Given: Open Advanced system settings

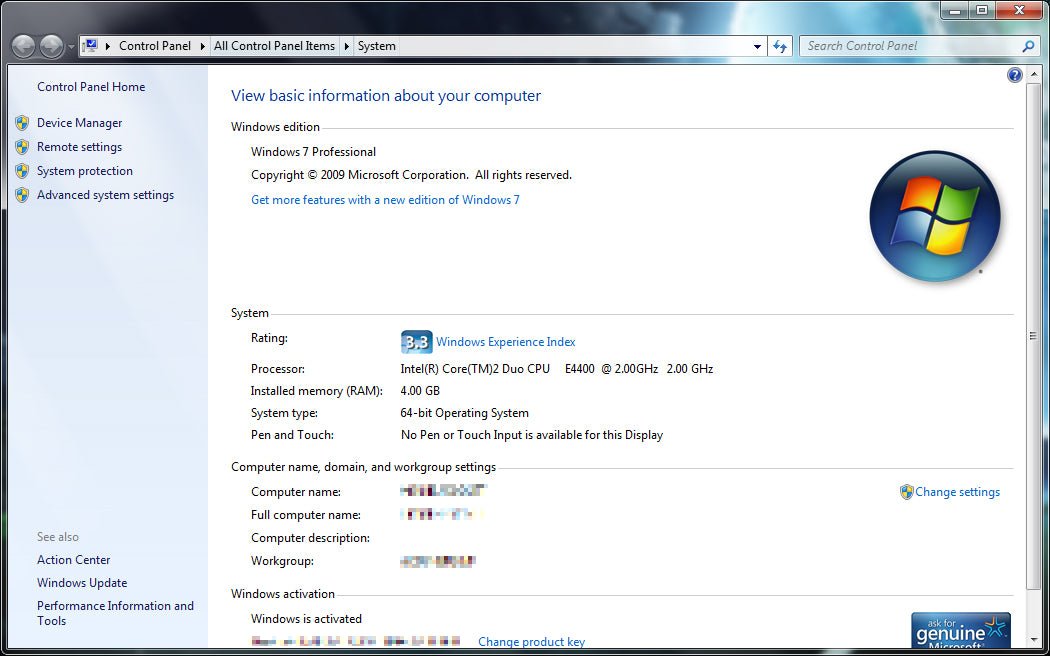Looking at the screenshot, I should [105, 194].
